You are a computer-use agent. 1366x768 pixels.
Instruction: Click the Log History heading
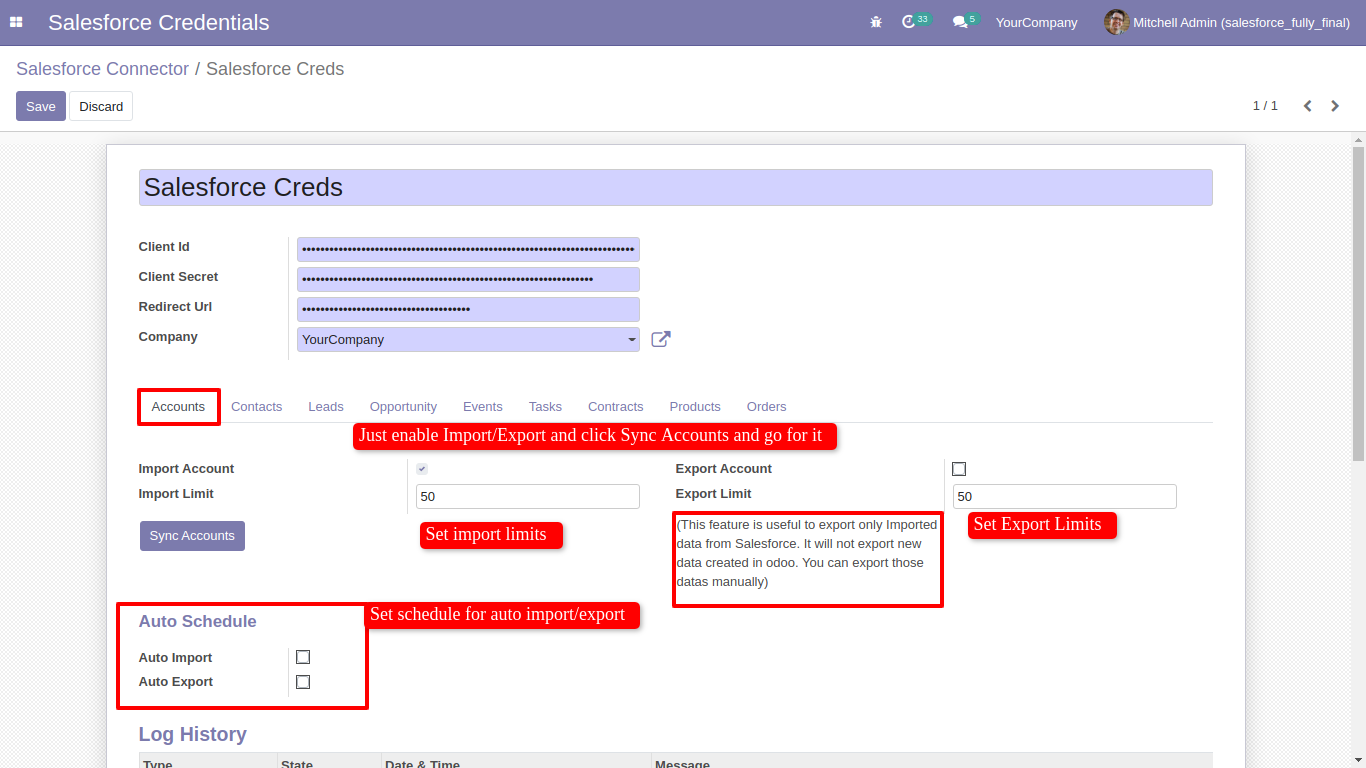193,734
